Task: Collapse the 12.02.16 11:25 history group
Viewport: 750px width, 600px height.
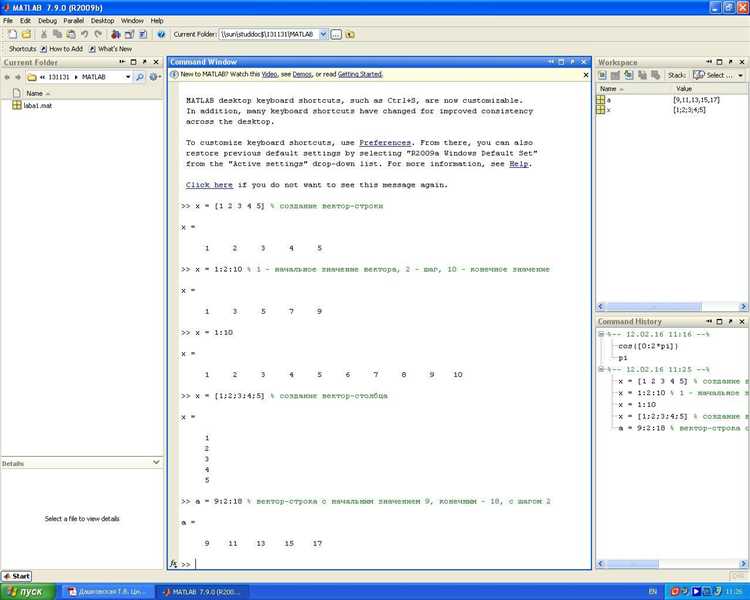Action: pyautogui.click(x=601, y=369)
